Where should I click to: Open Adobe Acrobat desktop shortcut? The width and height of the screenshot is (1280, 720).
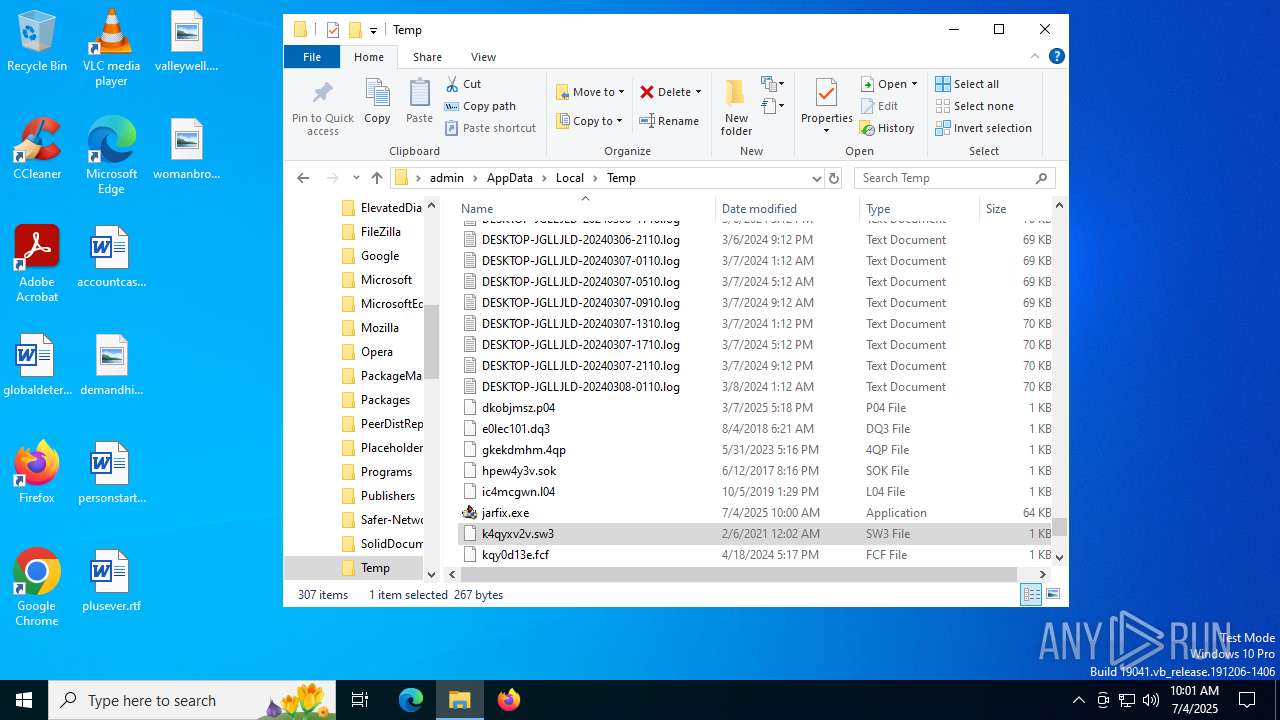pos(37,264)
